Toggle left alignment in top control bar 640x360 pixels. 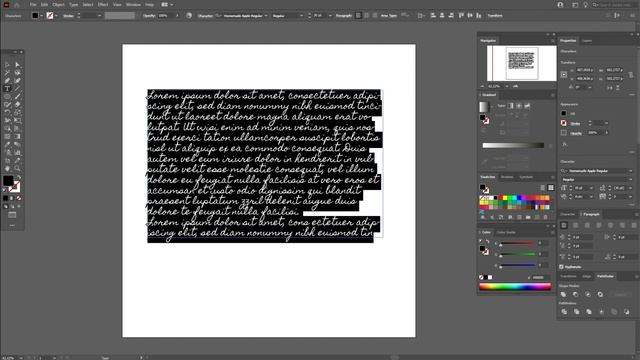pyautogui.click(x=358, y=16)
